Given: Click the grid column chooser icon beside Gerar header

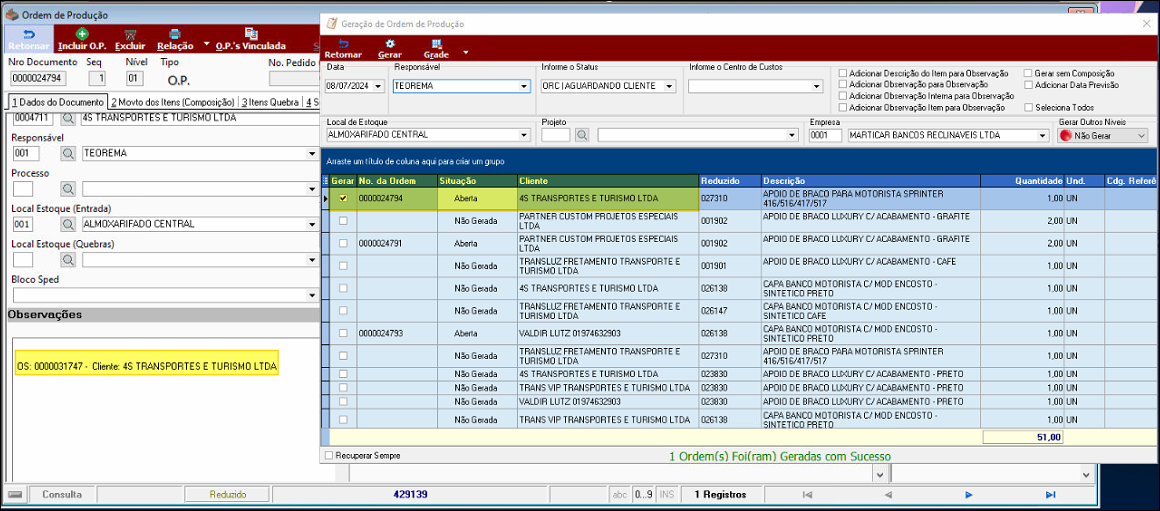Looking at the screenshot, I should pyautogui.click(x=326, y=180).
